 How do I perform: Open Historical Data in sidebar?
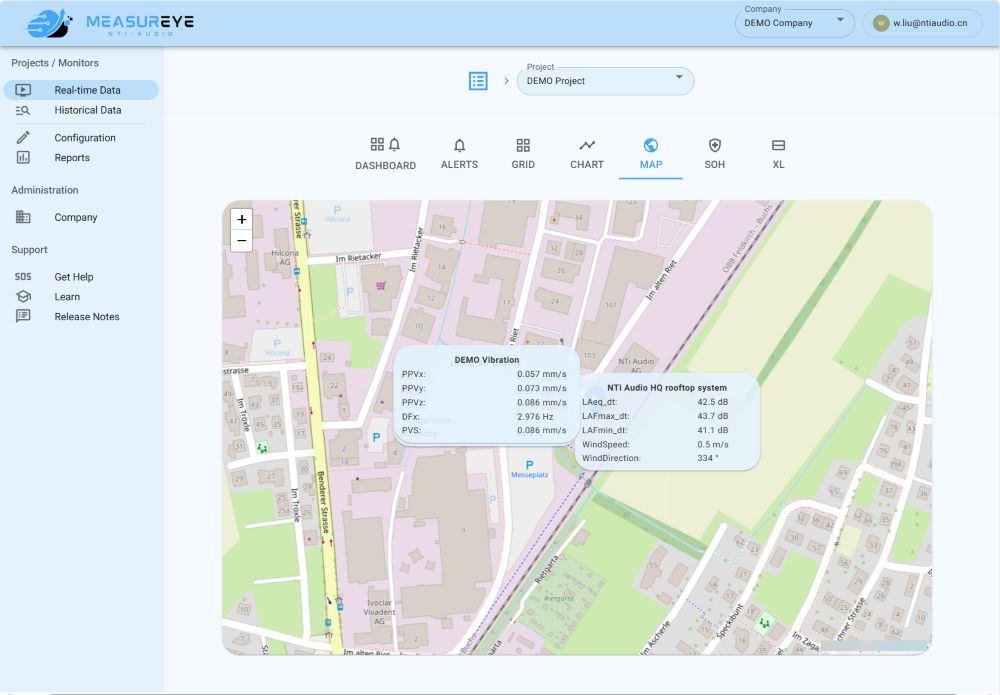coord(87,110)
